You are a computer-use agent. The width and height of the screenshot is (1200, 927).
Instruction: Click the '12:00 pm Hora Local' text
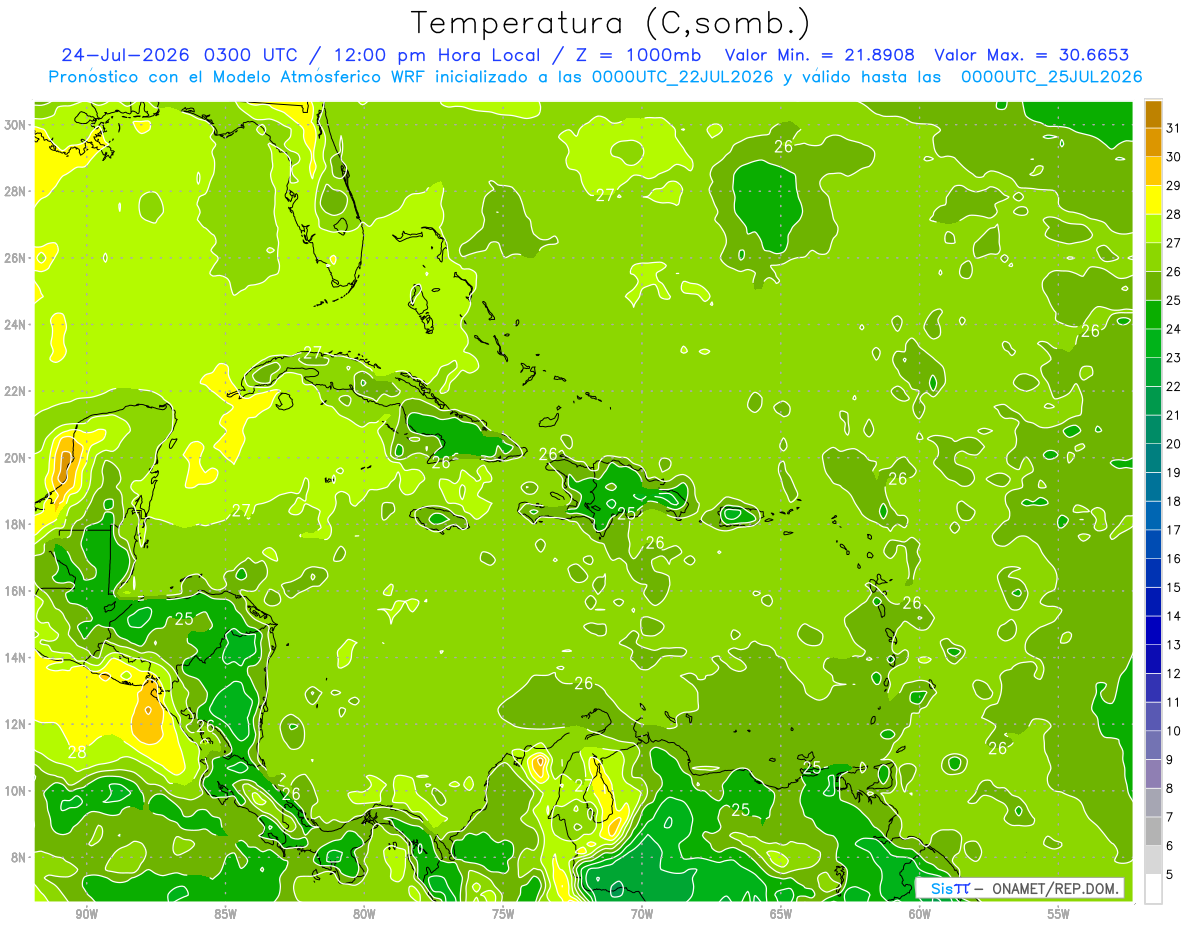tap(437, 55)
